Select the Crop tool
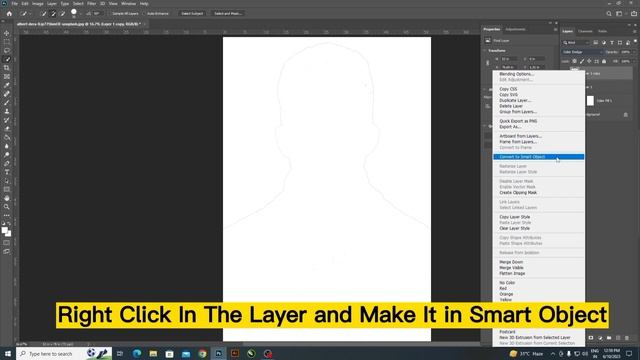The height and width of the screenshot is (360, 640). coord(7,68)
